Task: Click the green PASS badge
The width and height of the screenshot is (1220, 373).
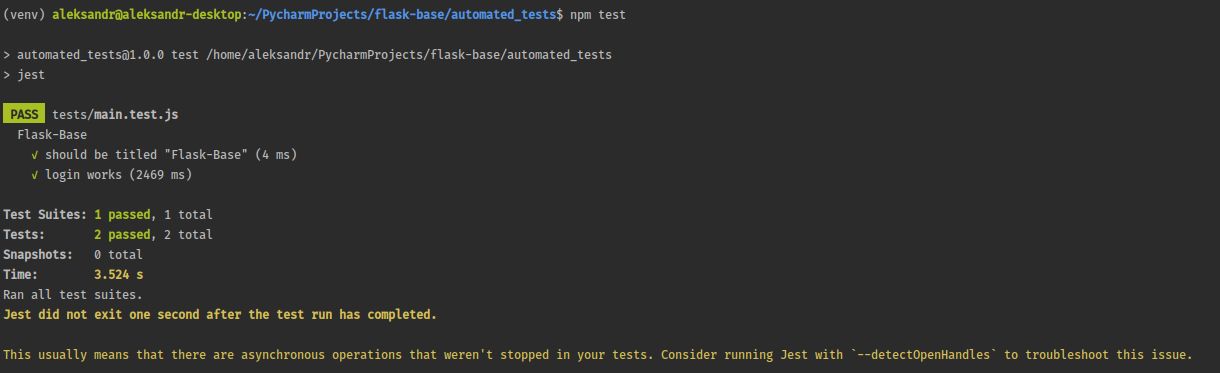Action: 24,114
